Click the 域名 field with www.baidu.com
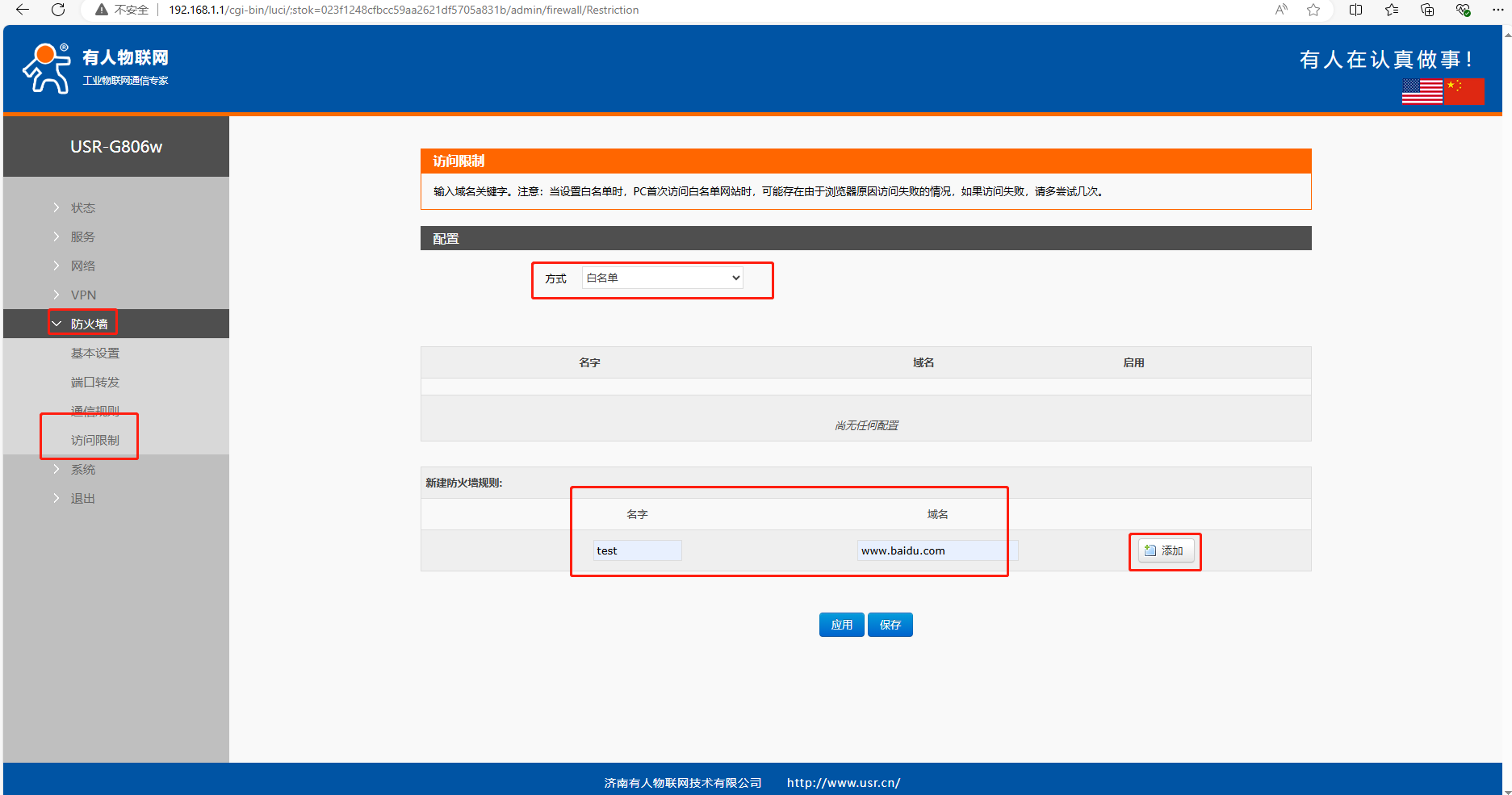Screen dimensions: 1512x795 tap(936, 550)
